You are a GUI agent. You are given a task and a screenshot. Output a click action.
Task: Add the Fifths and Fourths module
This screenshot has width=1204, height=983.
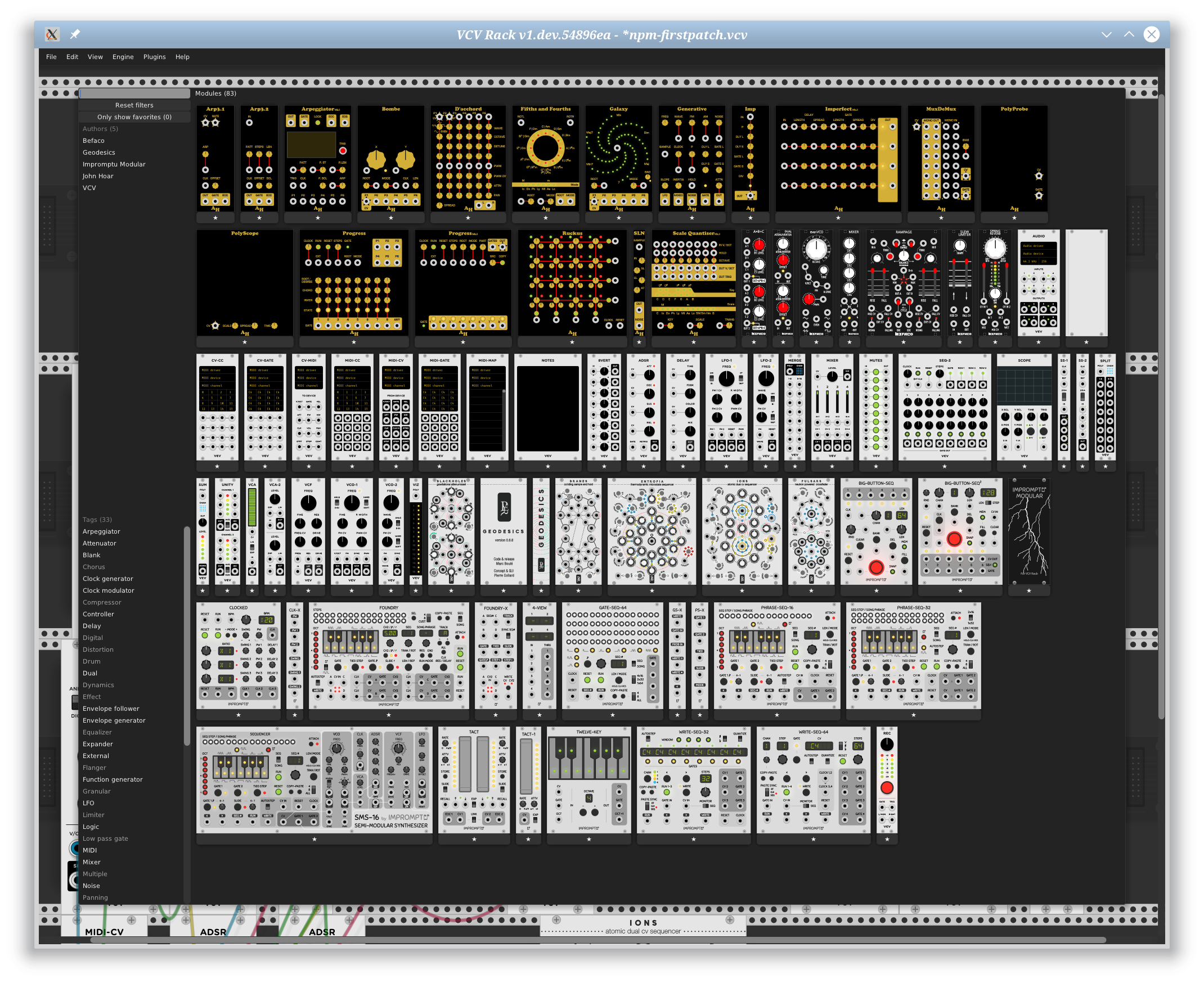pyautogui.click(x=546, y=159)
